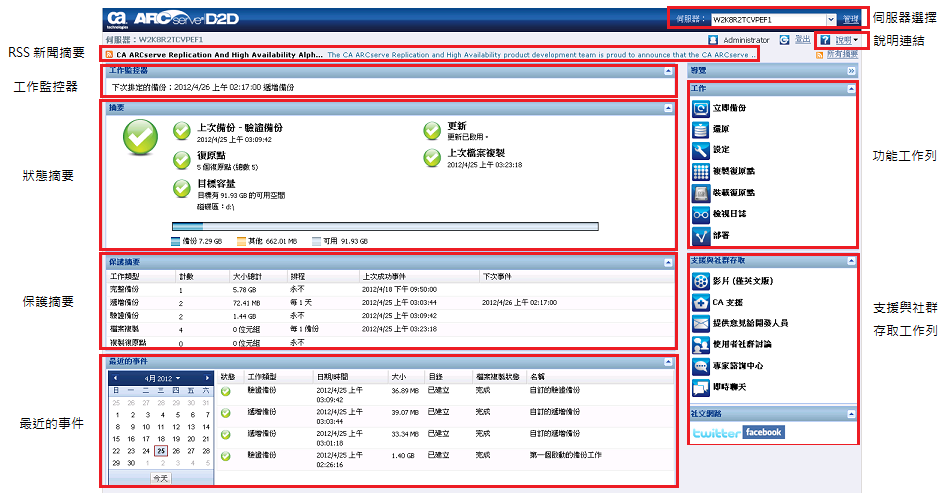Open the Facebook social link
This screenshot has height=503, width=949.
[764, 432]
